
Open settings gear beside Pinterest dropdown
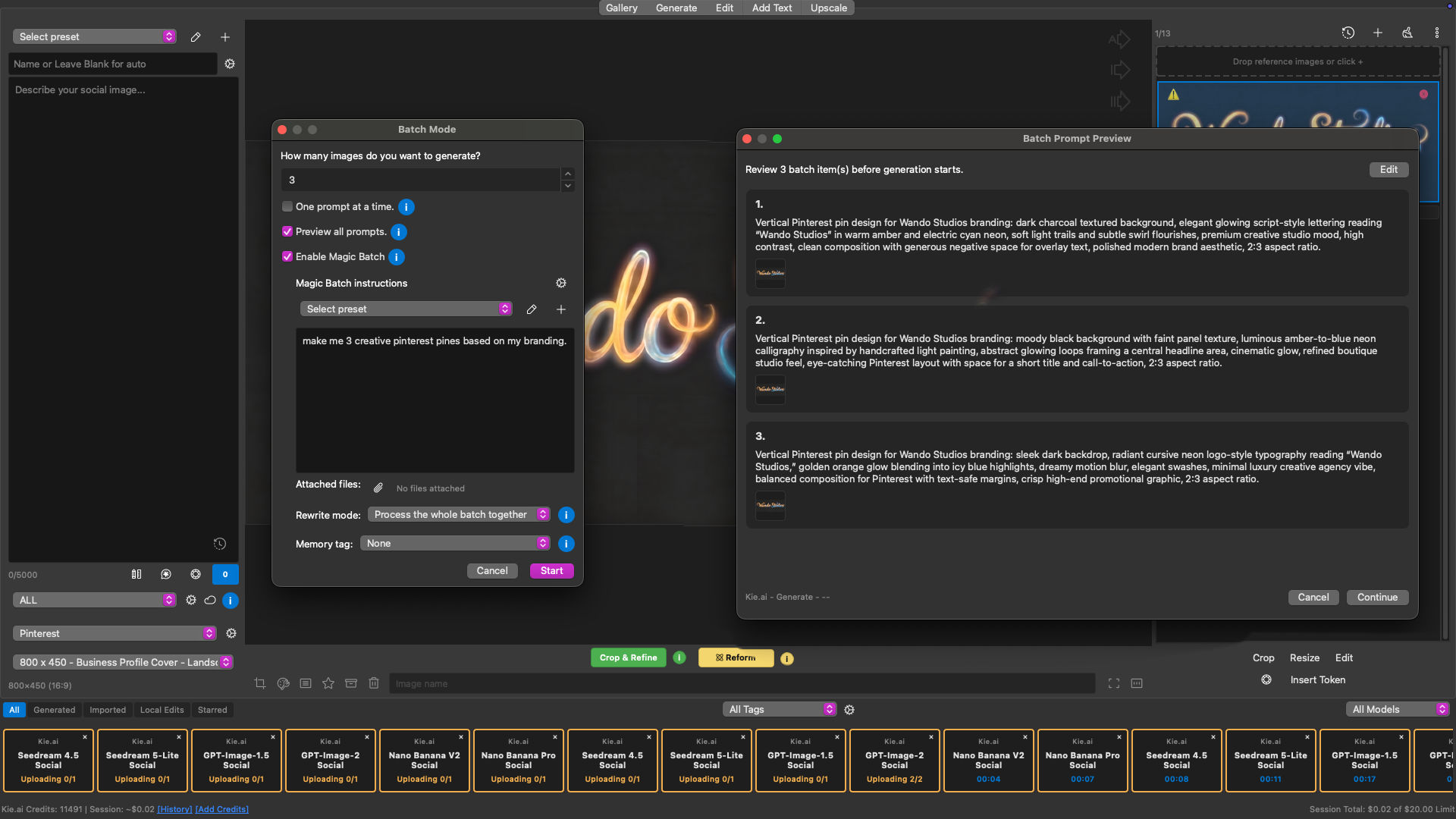231,633
